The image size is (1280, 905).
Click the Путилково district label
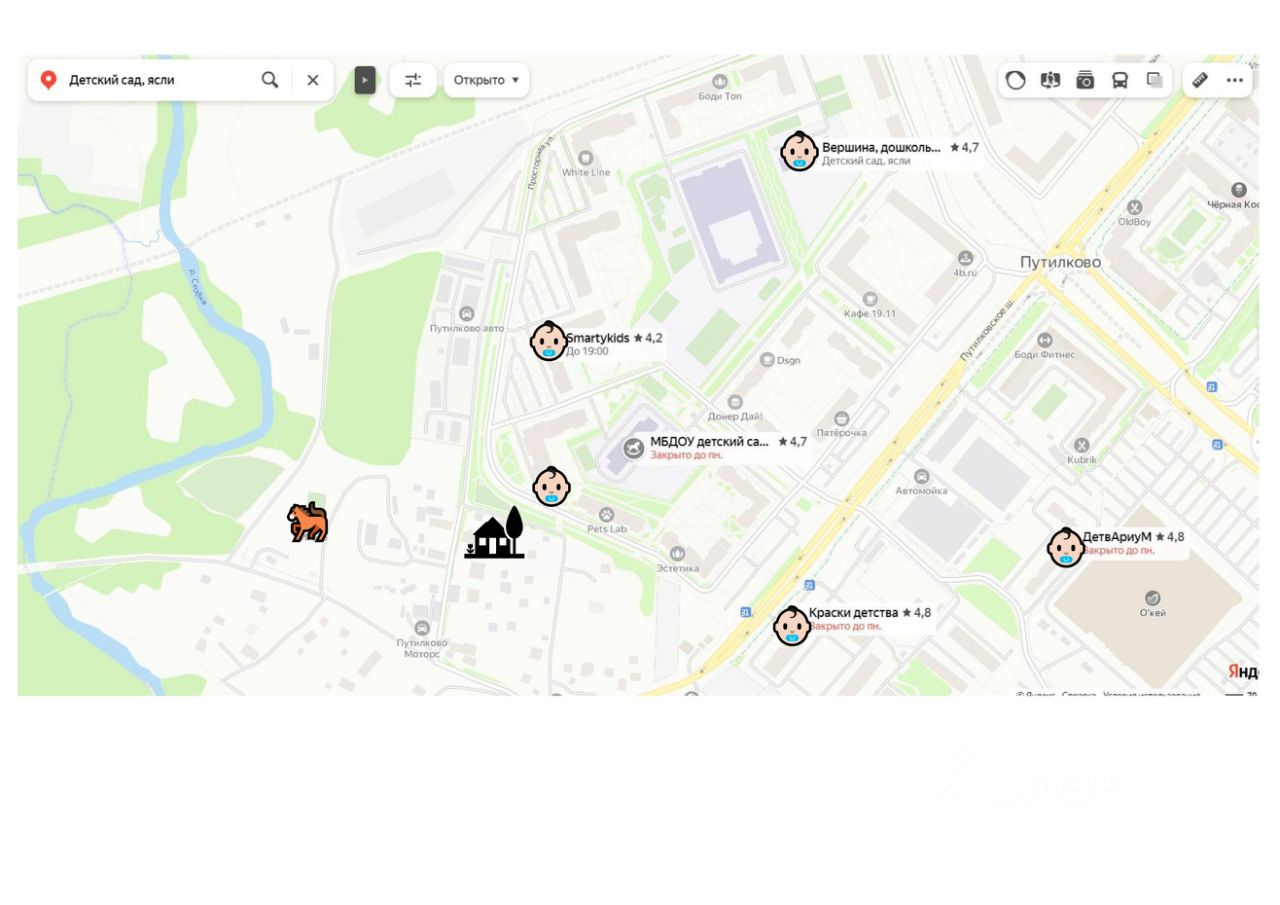point(1060,262)
